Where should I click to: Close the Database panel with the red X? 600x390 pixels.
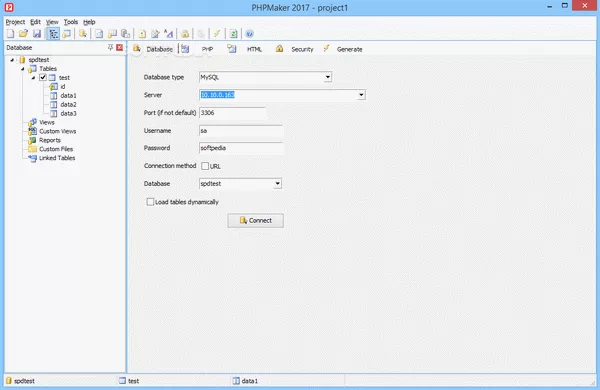[120, 47]
